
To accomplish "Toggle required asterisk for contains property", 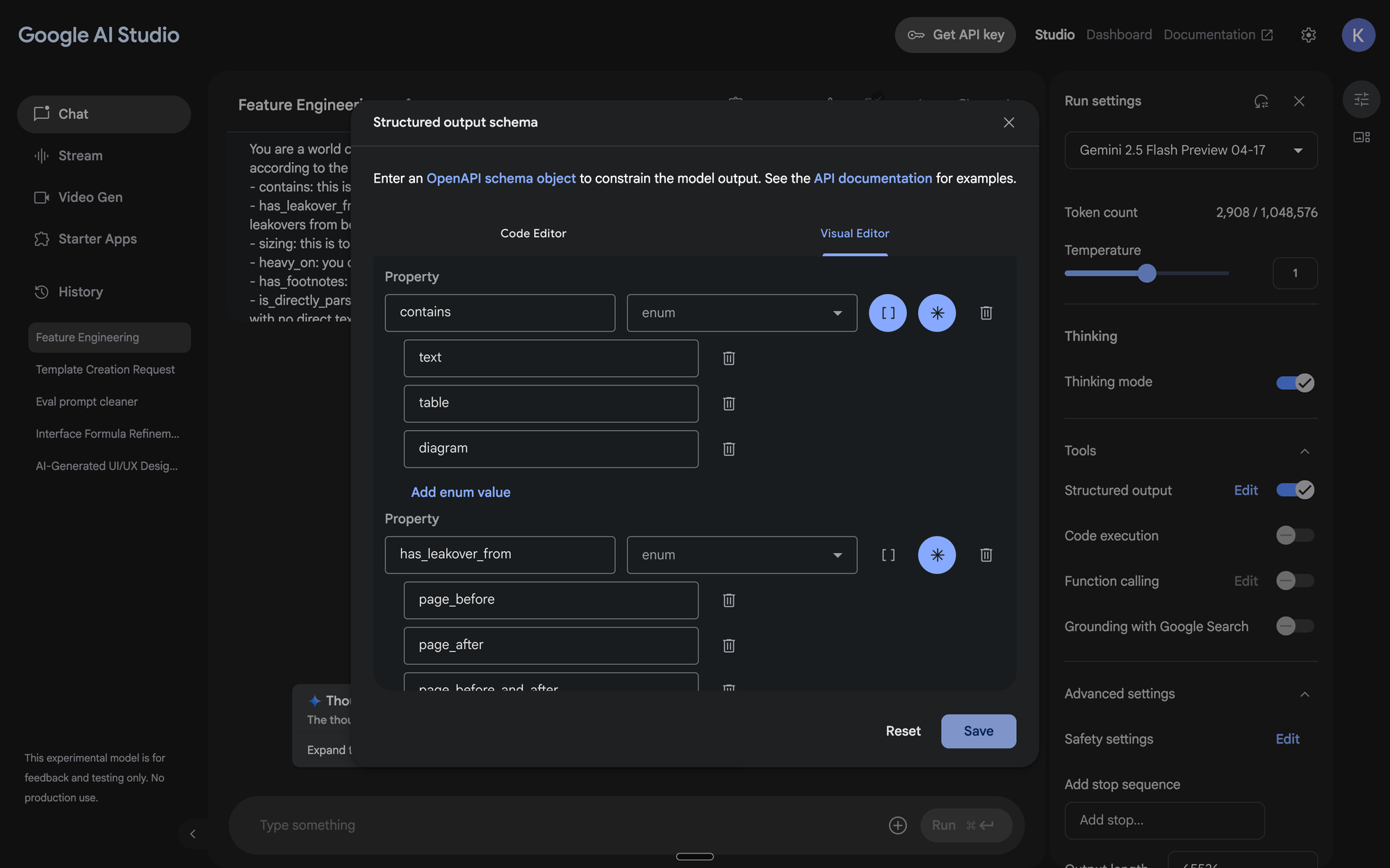I will click(x=937, y=313).
